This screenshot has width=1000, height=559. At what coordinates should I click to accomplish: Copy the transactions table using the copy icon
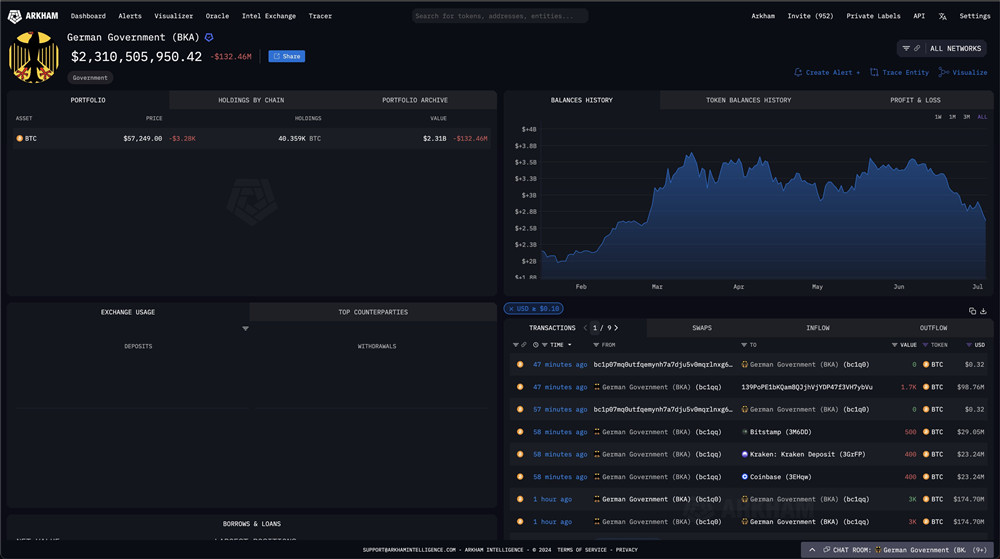(972, 311)
